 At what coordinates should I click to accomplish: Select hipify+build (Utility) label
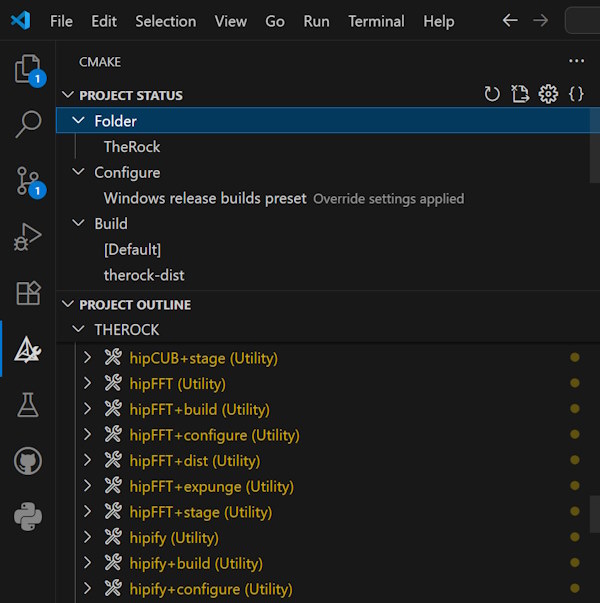click(196, 563)
